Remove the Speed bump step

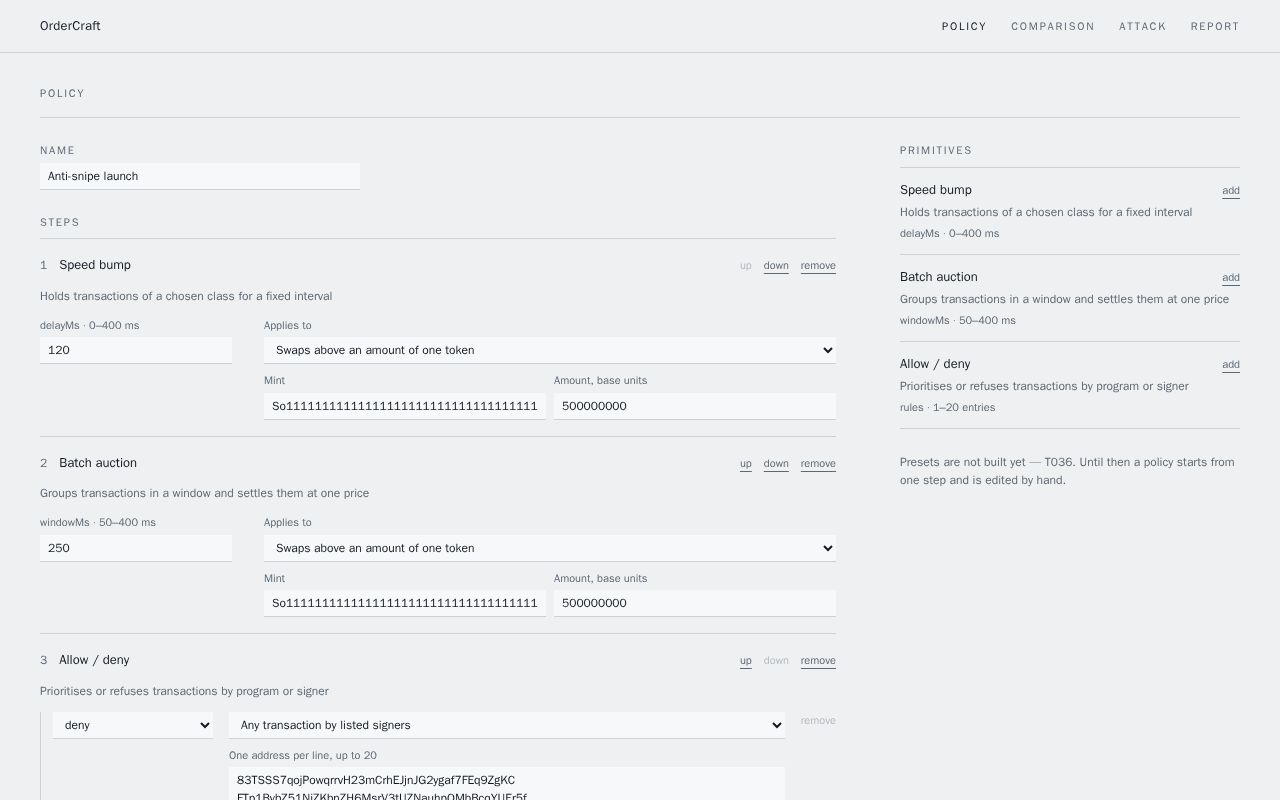(818, 266)
